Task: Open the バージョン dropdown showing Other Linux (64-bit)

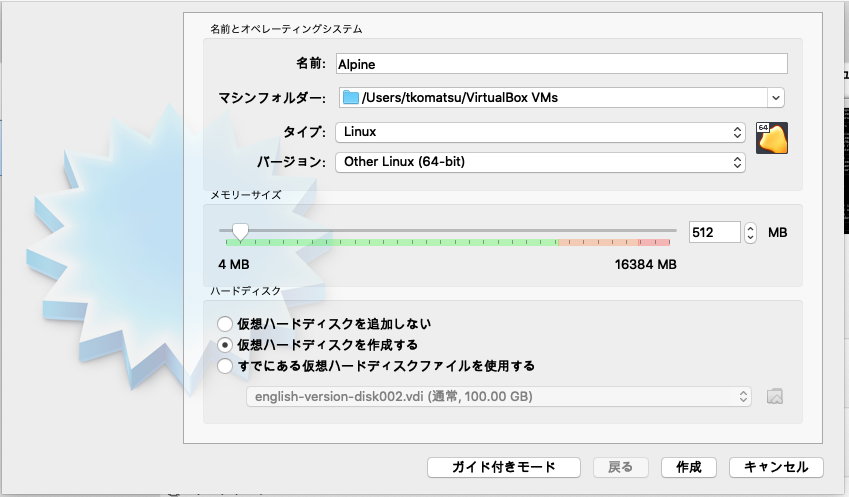Action: coord(540,162)
